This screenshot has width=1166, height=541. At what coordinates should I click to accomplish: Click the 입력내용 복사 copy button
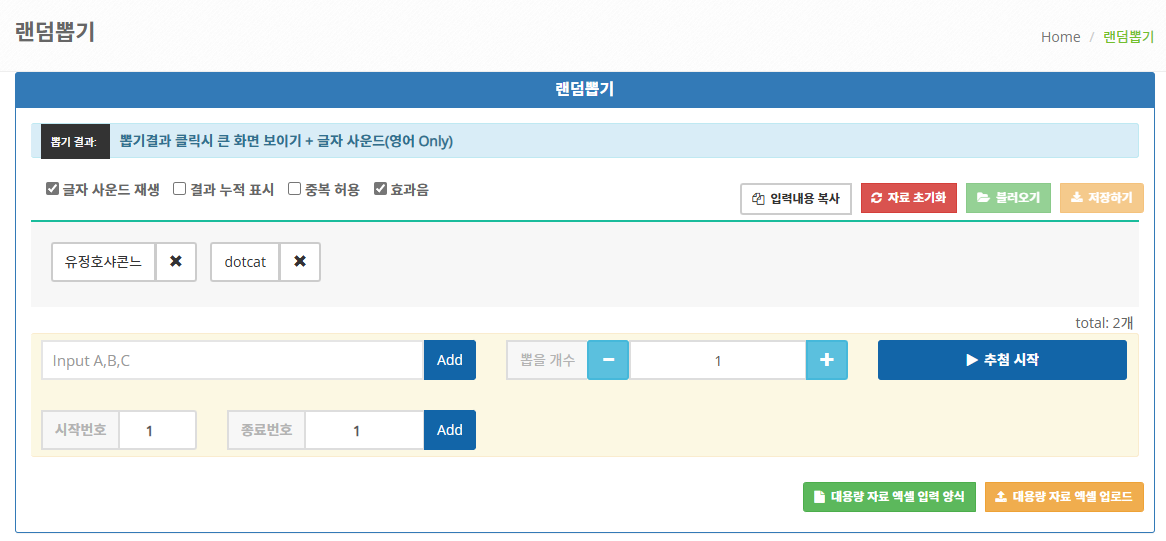pos(796,198)
